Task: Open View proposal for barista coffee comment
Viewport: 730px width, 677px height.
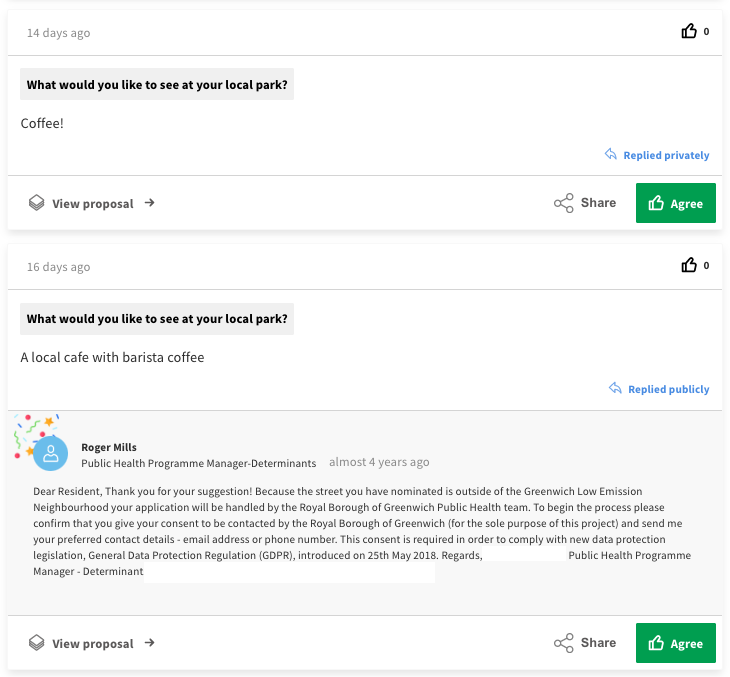Action: 93,644
